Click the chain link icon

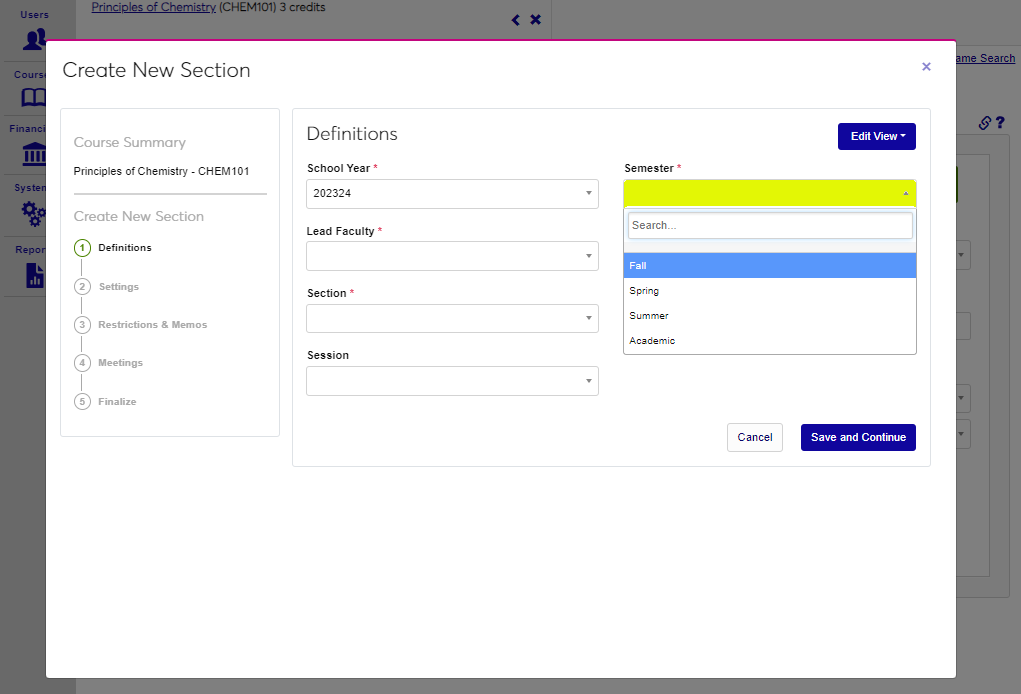tap(984, 123)
